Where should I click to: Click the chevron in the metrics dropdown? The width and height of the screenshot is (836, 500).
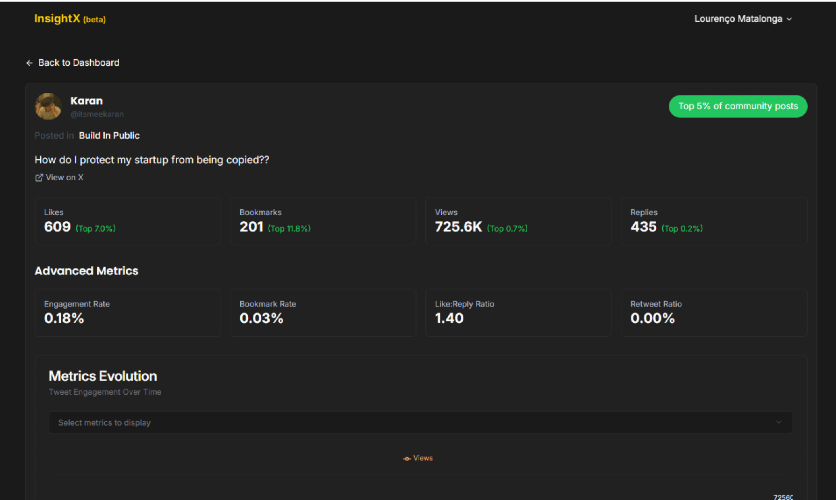click(778, 422)
